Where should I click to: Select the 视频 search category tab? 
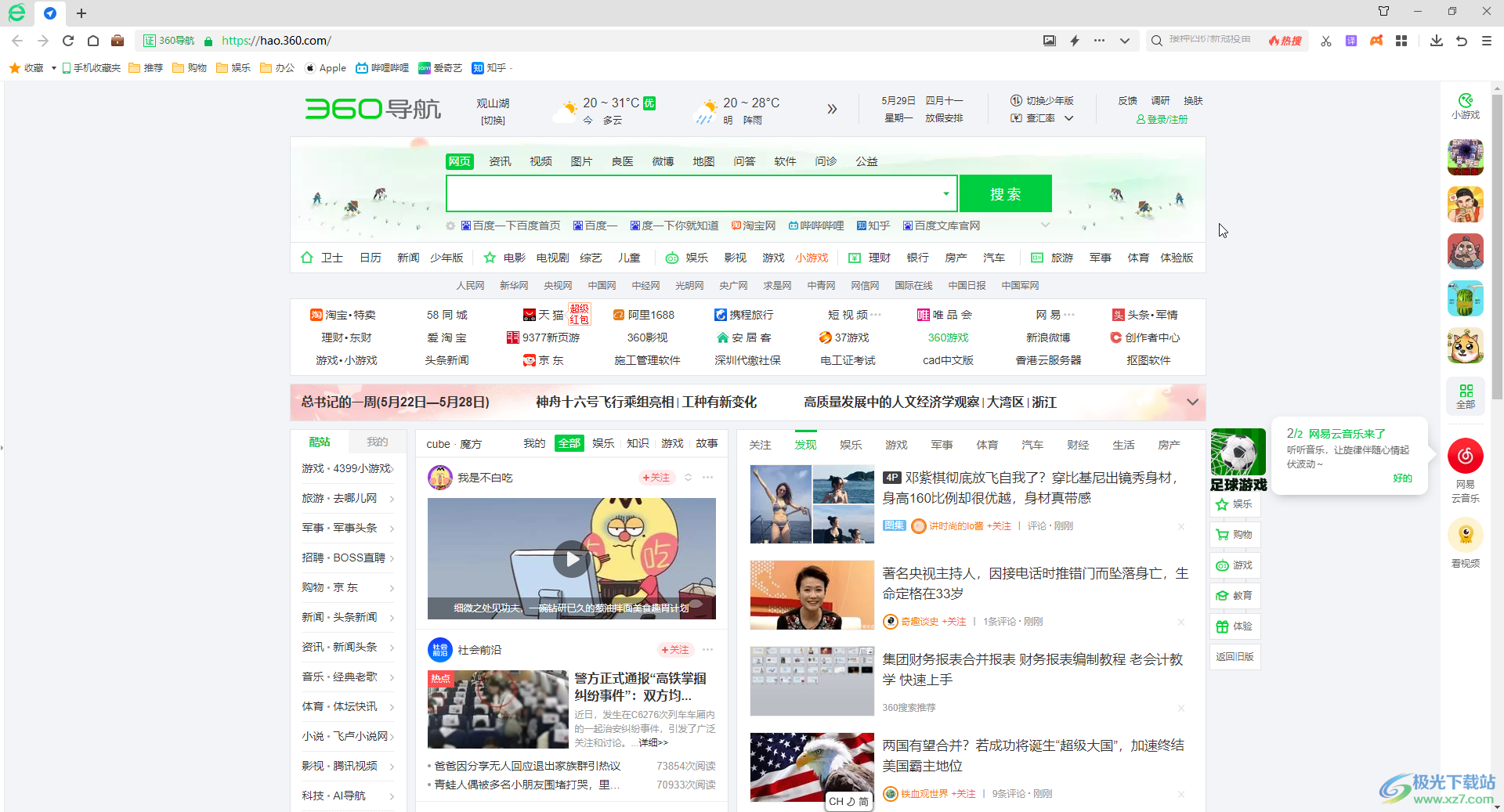(540, 161)
